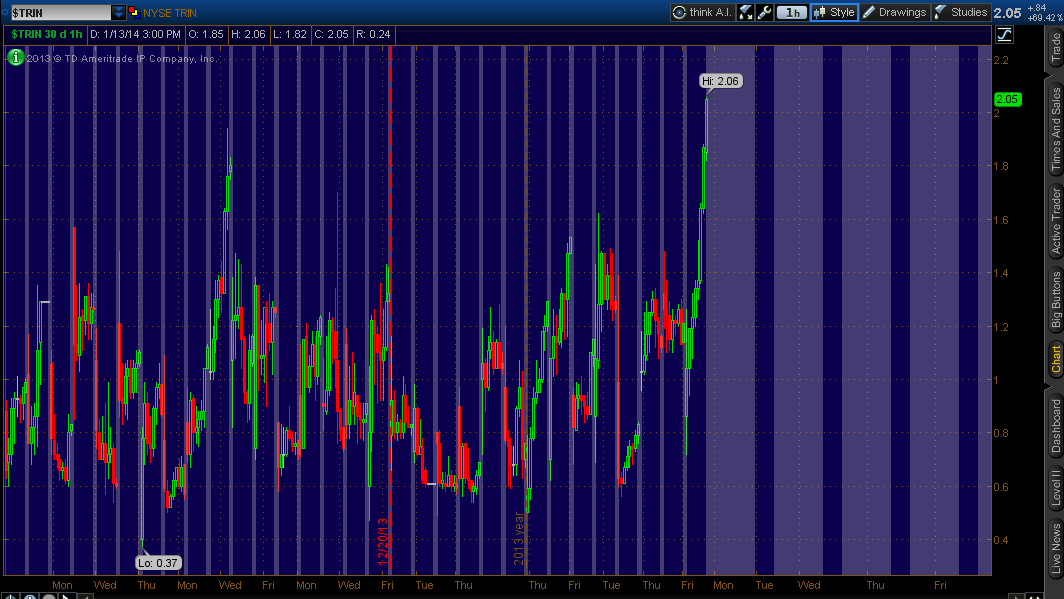
Task: Click the O: 1.85 open value
Action: [206, 34]
